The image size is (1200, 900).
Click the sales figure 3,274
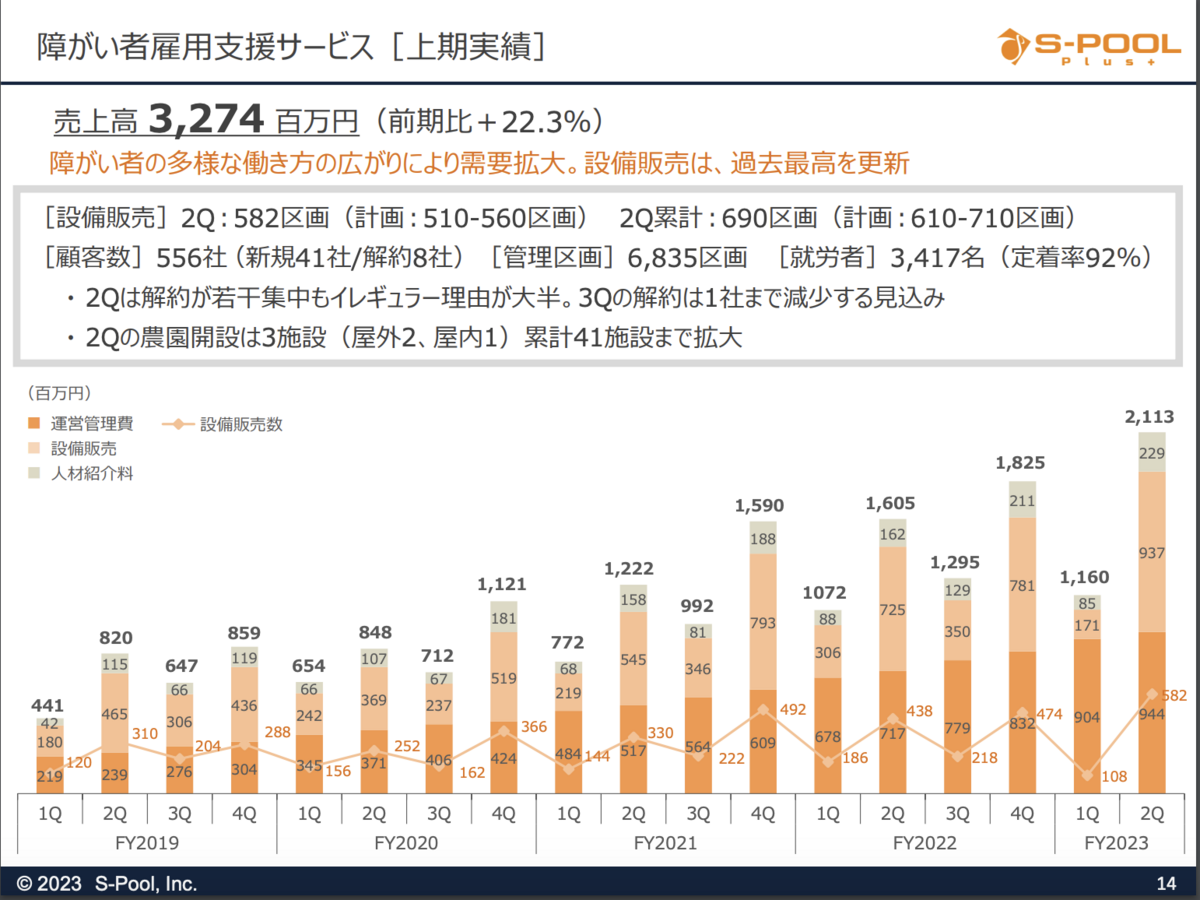(206, 120)
